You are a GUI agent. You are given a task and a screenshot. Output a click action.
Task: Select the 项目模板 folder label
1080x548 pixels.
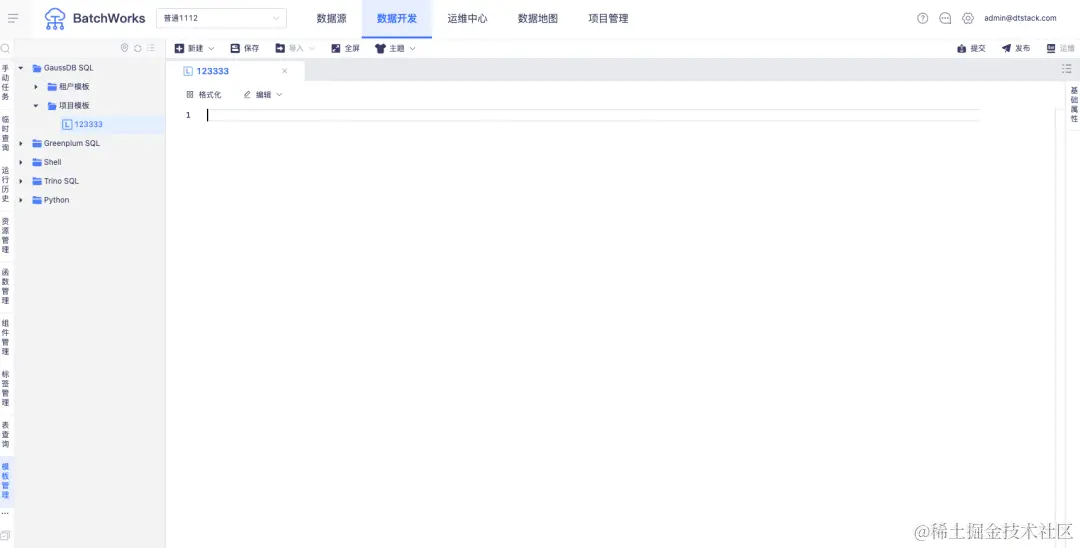[74, 105]
